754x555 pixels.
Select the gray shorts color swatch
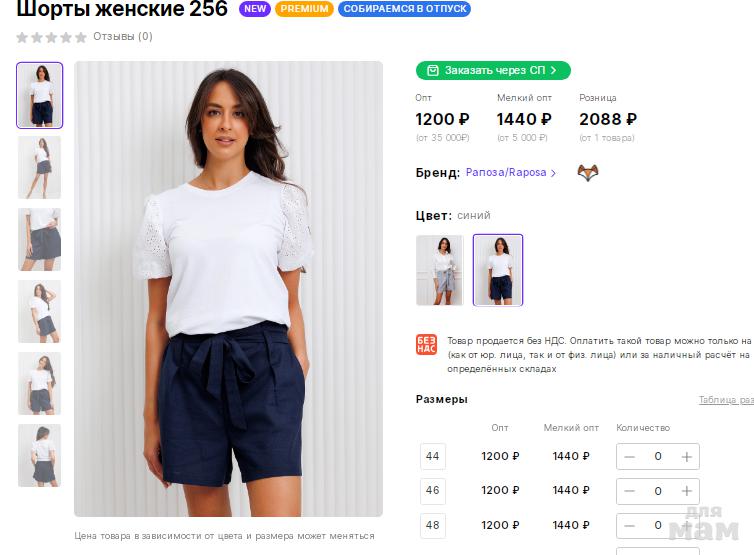click(x=439, y=270)
